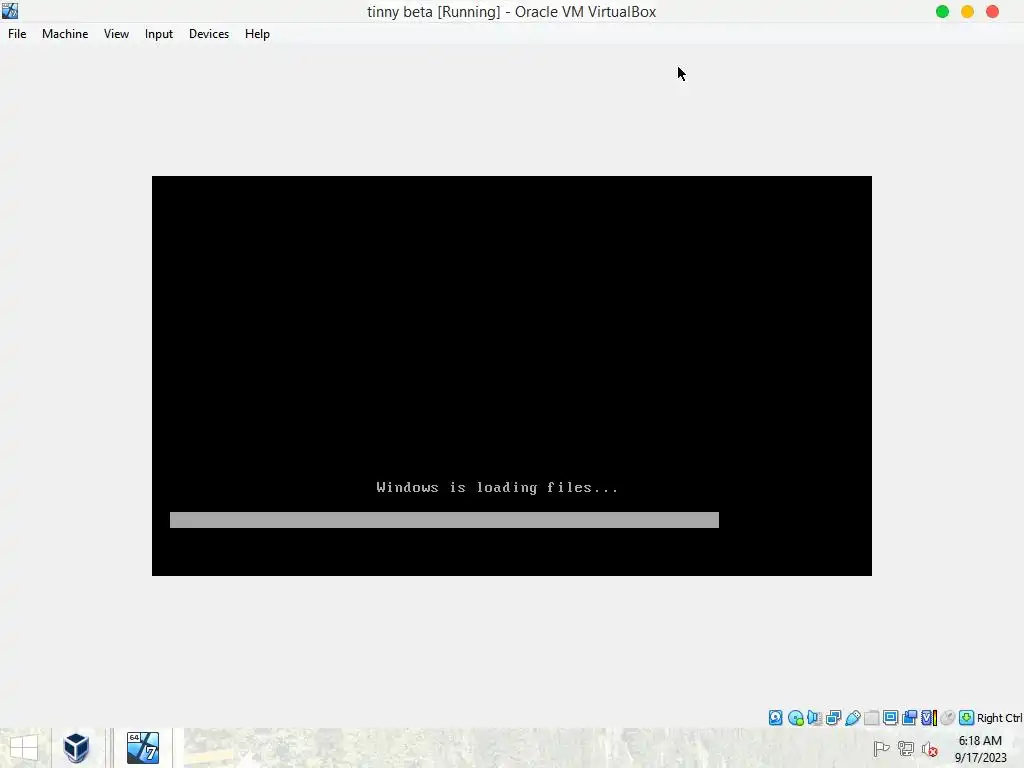Open the Machine menu
Screen dimensions: 1024x768
pos(65,34)
